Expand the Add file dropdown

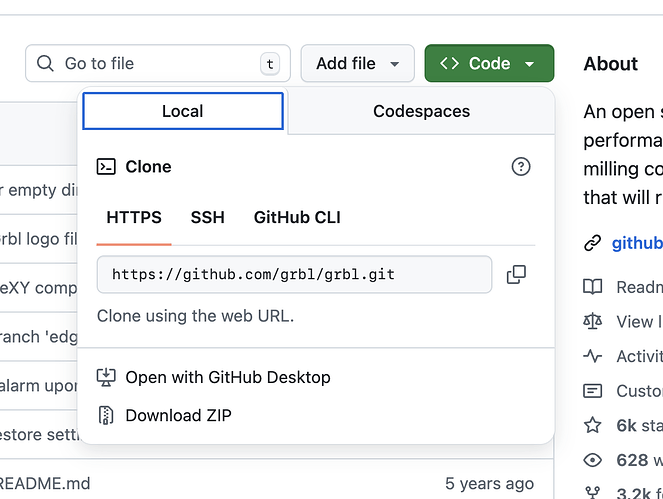[357, 64]
